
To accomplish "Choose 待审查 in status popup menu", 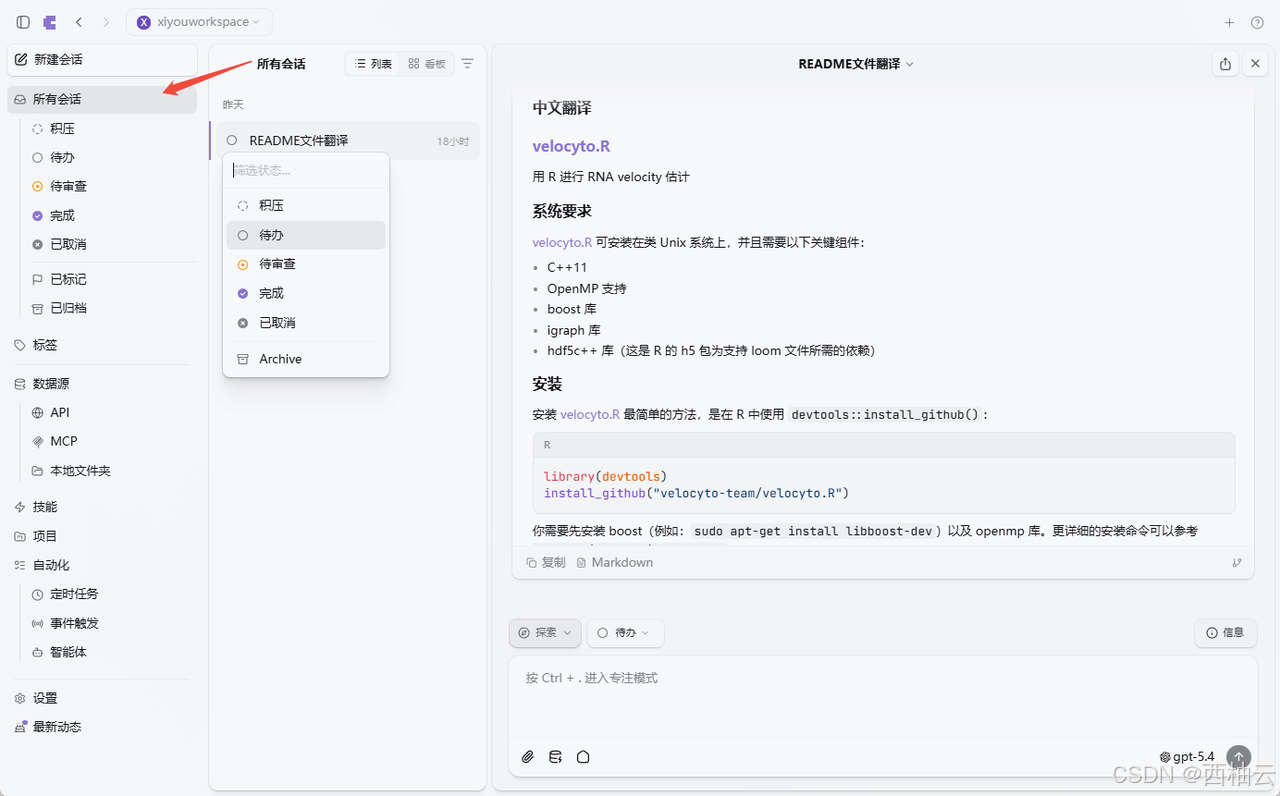I will [306, 264].
